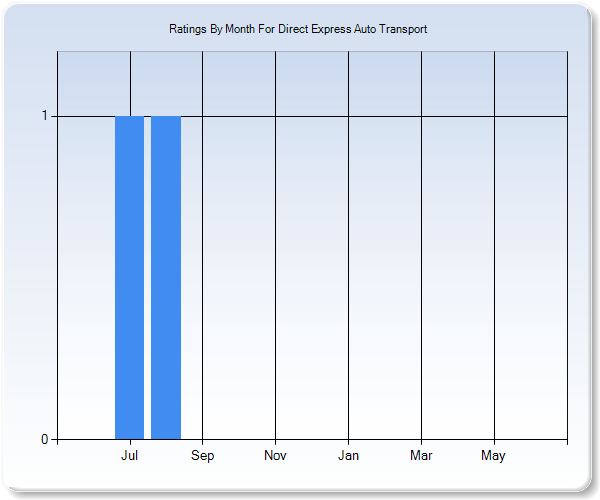Click the y-axis value '1'

pyautogui.click(x=45, y=116)
